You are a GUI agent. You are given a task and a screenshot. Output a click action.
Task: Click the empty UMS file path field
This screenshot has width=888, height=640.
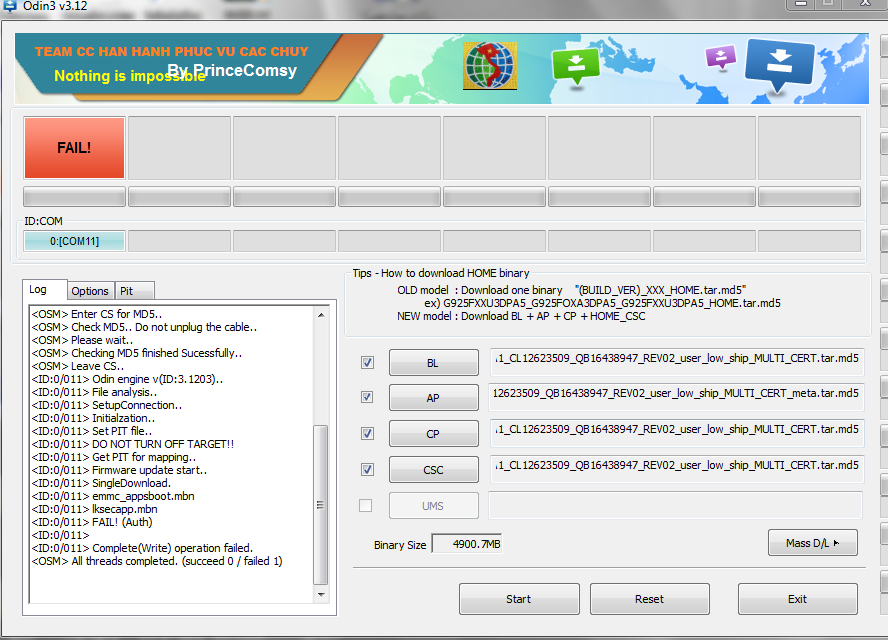tap(676, 505)
